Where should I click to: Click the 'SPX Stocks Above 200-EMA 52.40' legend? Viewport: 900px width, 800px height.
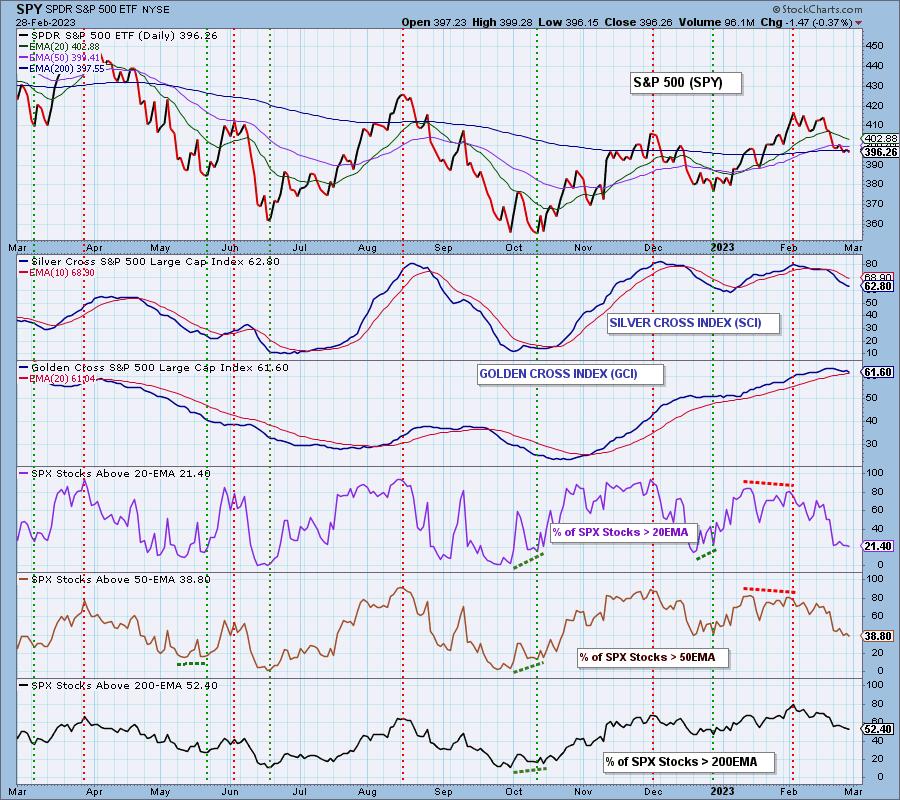(x=118, y=686)
